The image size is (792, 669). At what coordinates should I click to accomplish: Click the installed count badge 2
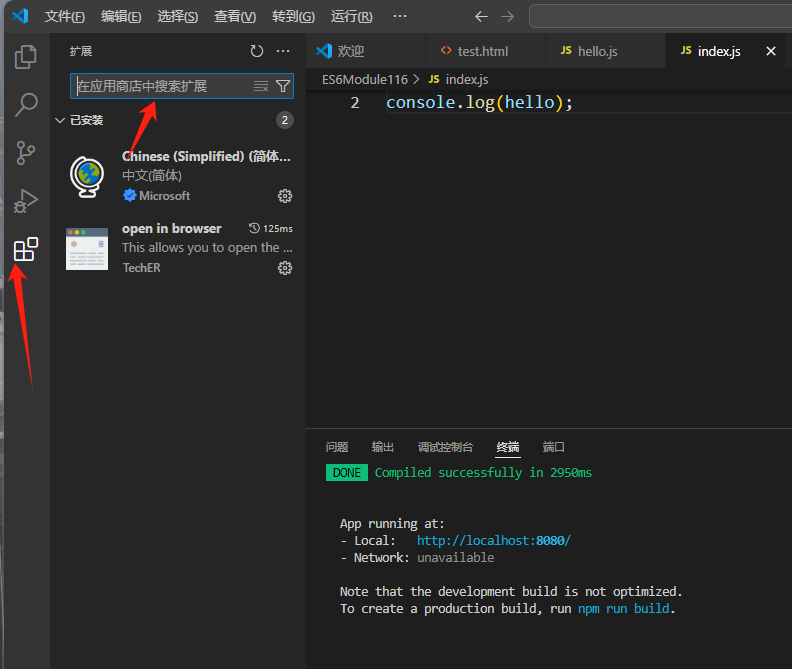click(x=284, y=120)
